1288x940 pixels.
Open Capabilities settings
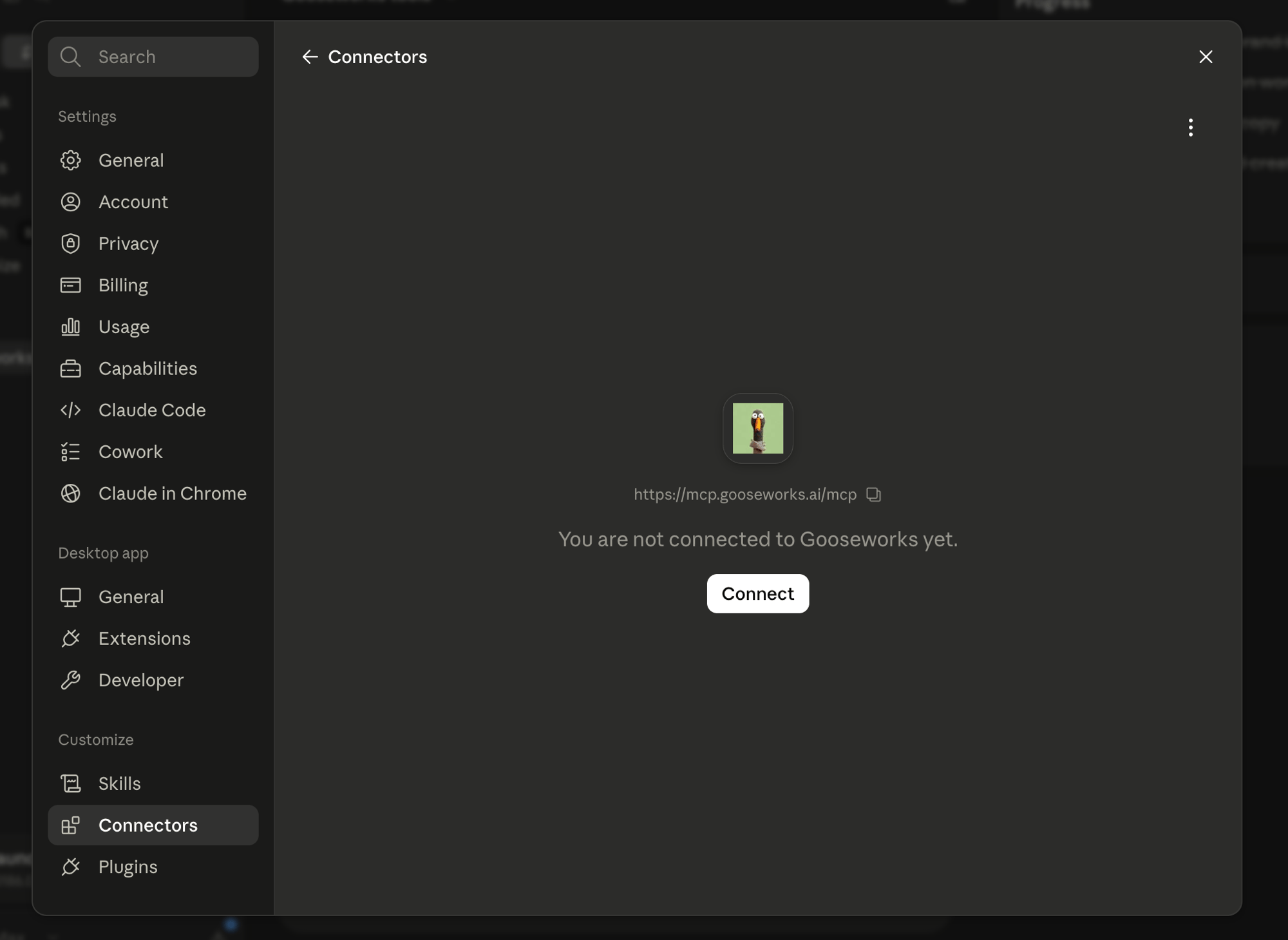tap(153, 369)
